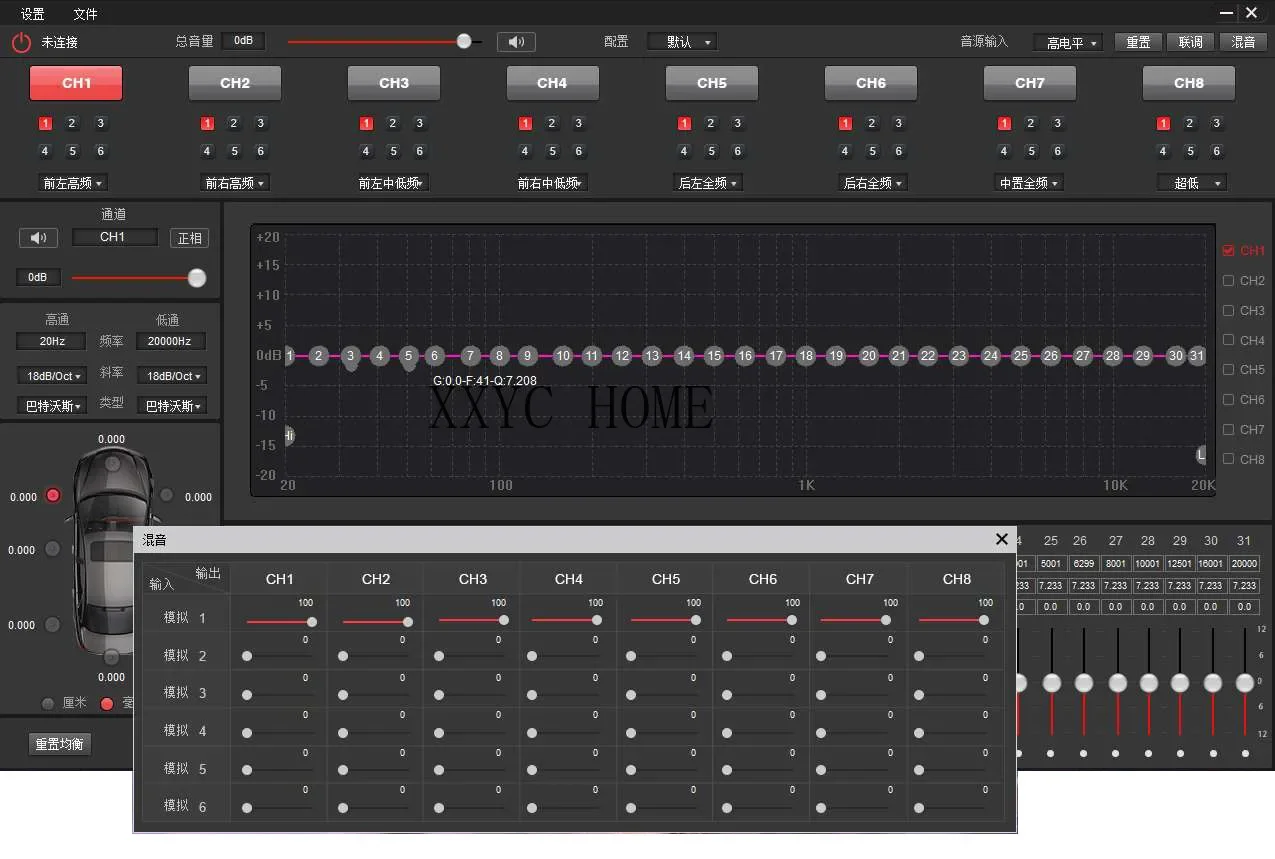The height and width of the screenshot is (859, 1275).
Task: Switch to channel CH8
Action: 1189,83
